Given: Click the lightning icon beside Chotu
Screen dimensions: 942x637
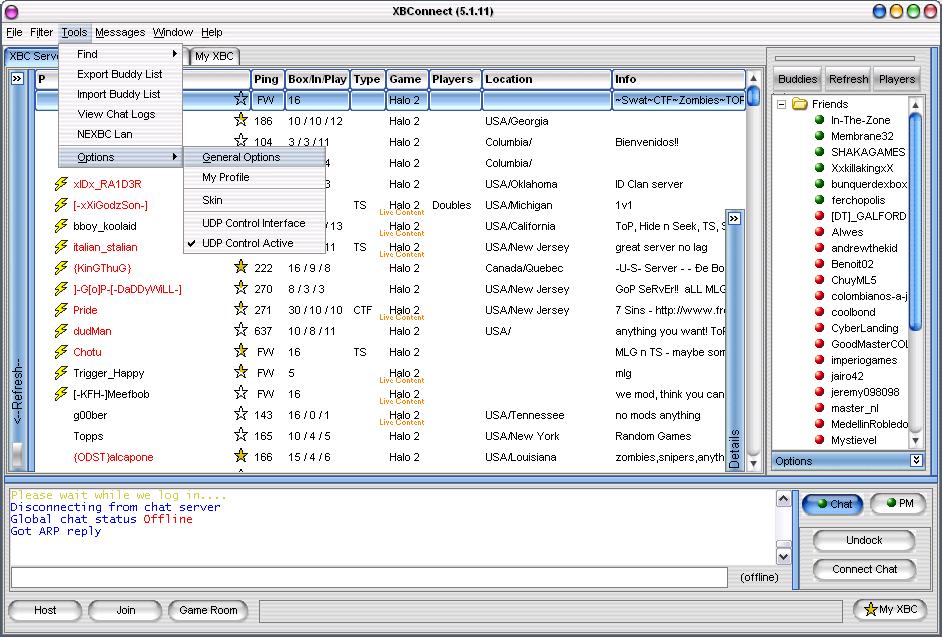Looking at the screenshot, I should [61, 352].
